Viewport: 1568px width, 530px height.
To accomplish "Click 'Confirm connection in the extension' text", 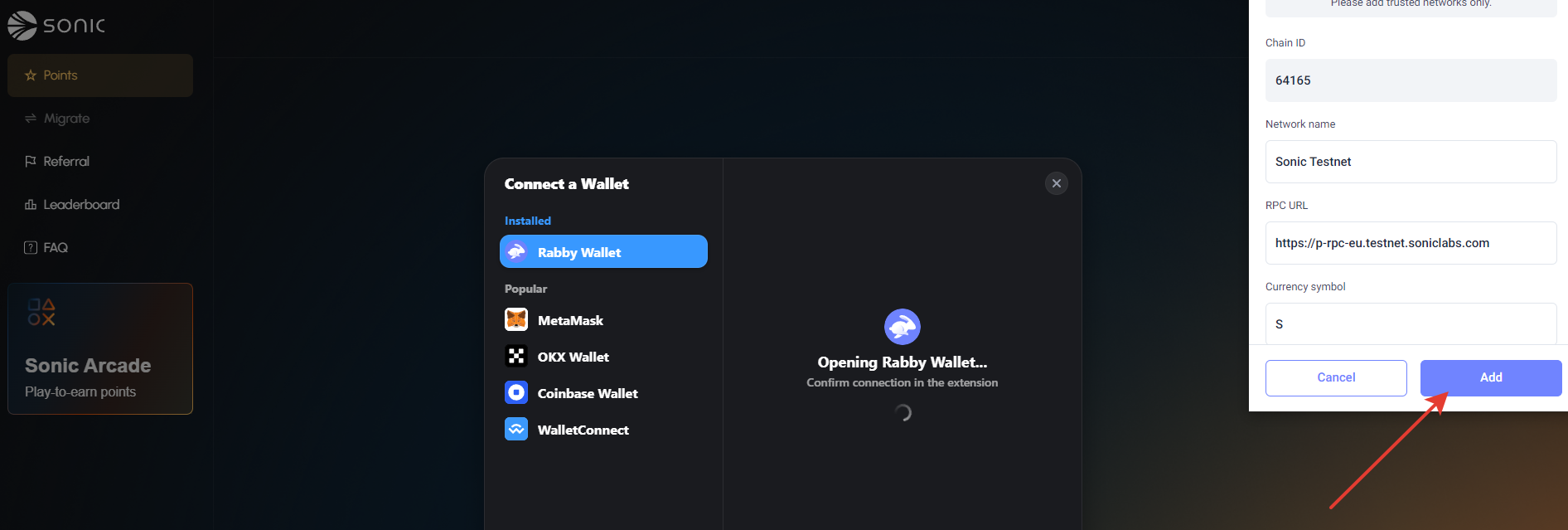I will 903,382.
